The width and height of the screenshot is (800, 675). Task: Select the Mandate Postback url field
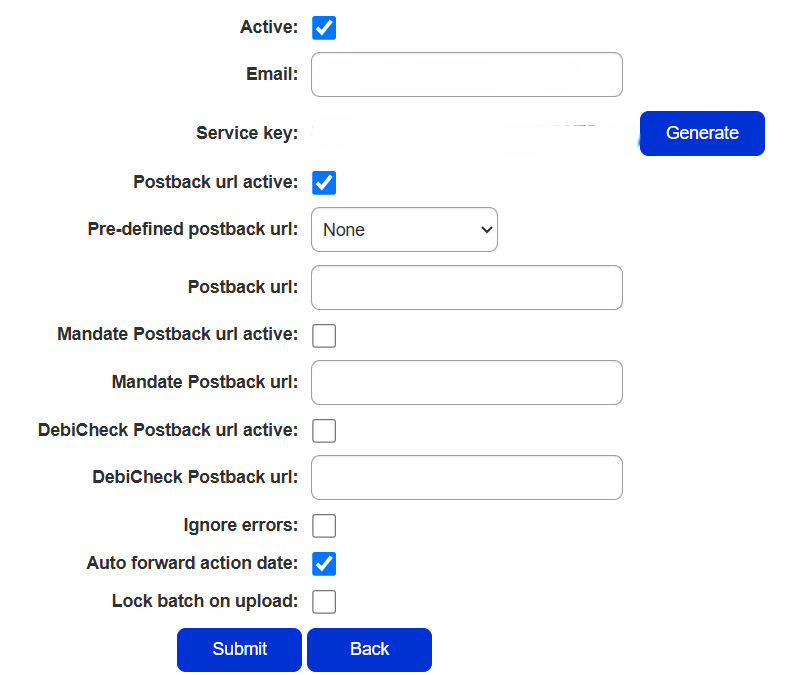coord(467,383)
